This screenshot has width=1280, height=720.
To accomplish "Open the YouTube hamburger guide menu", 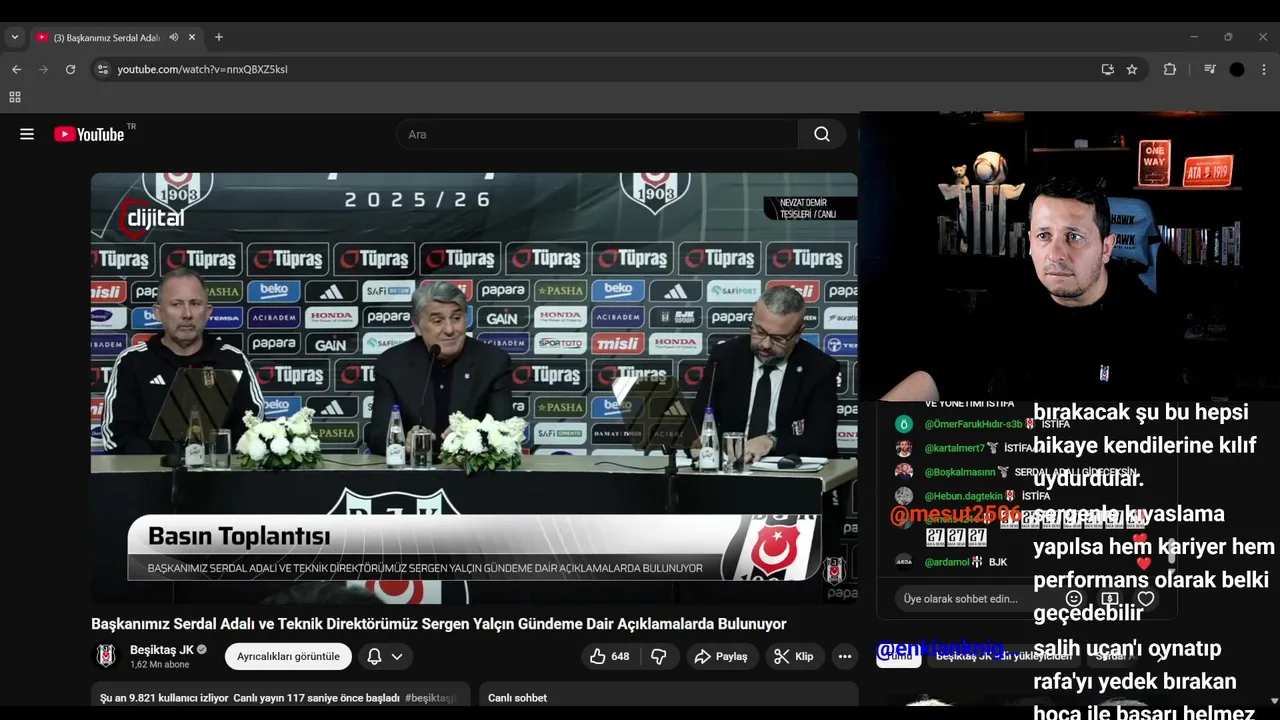I will click(27, 134).
